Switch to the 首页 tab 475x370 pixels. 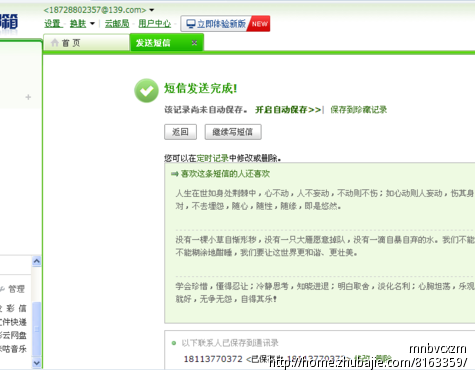[x=86, y=43]
